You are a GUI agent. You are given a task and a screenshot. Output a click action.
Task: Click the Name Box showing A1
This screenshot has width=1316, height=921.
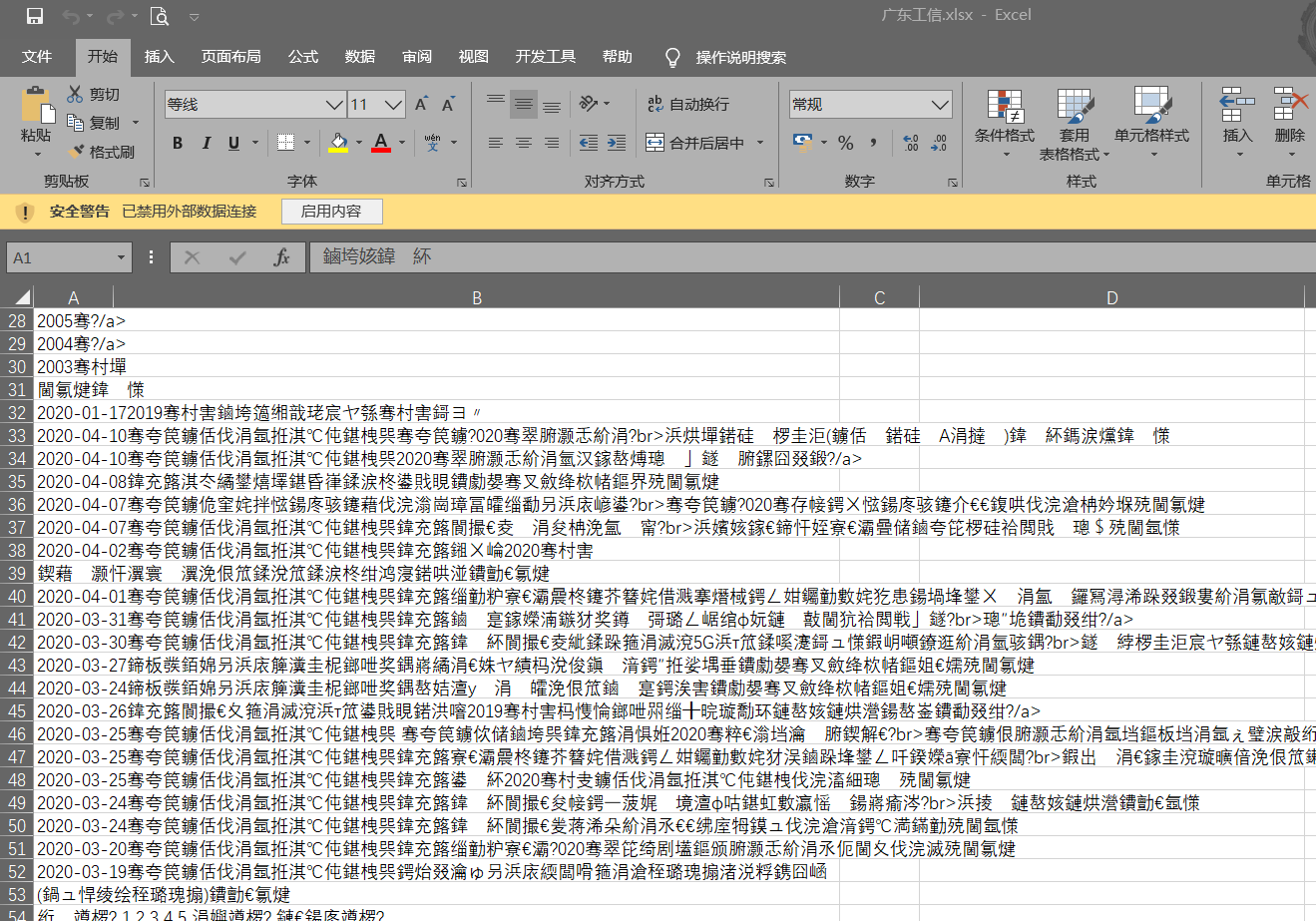(61, 257)
